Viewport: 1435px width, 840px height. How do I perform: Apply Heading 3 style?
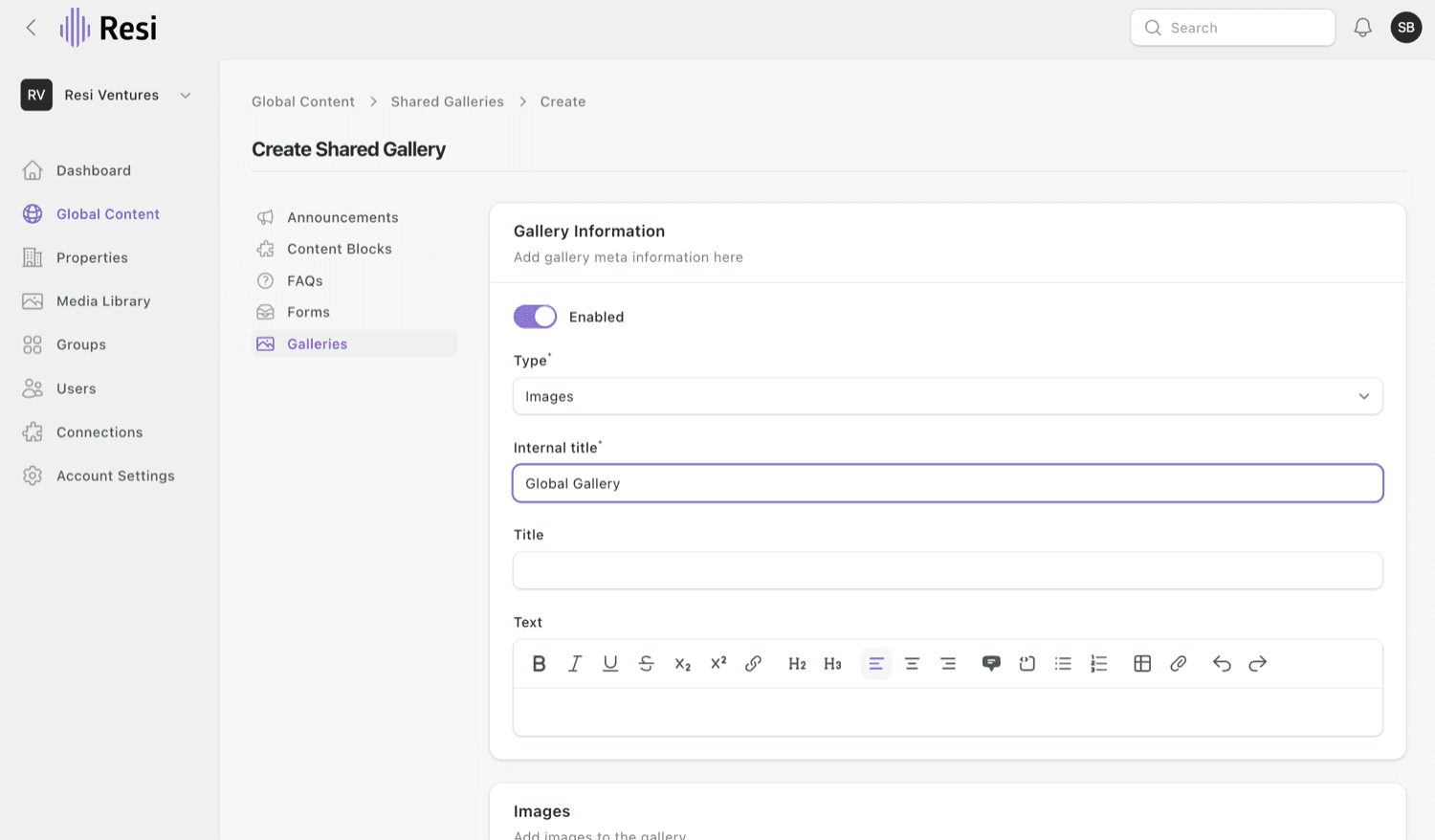tap(833, 664)
